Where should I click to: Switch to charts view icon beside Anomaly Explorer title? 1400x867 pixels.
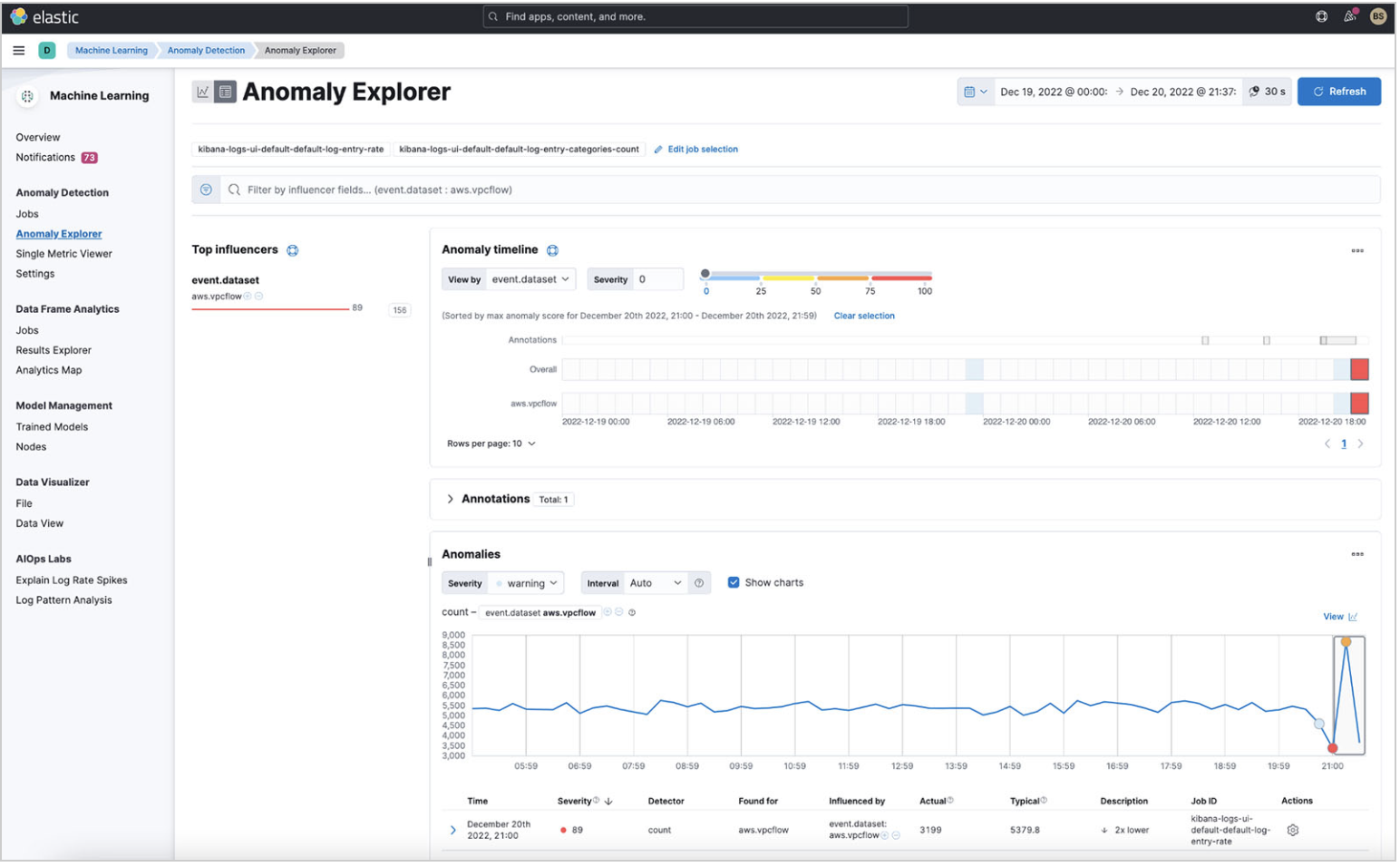click(201, 91)
